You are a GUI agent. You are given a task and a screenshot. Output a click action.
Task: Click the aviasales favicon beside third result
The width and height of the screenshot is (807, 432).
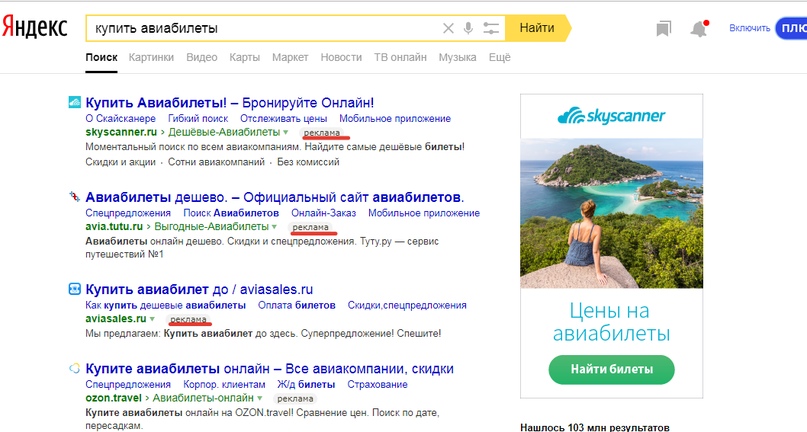pyautogui.click(x=75, y=288)
